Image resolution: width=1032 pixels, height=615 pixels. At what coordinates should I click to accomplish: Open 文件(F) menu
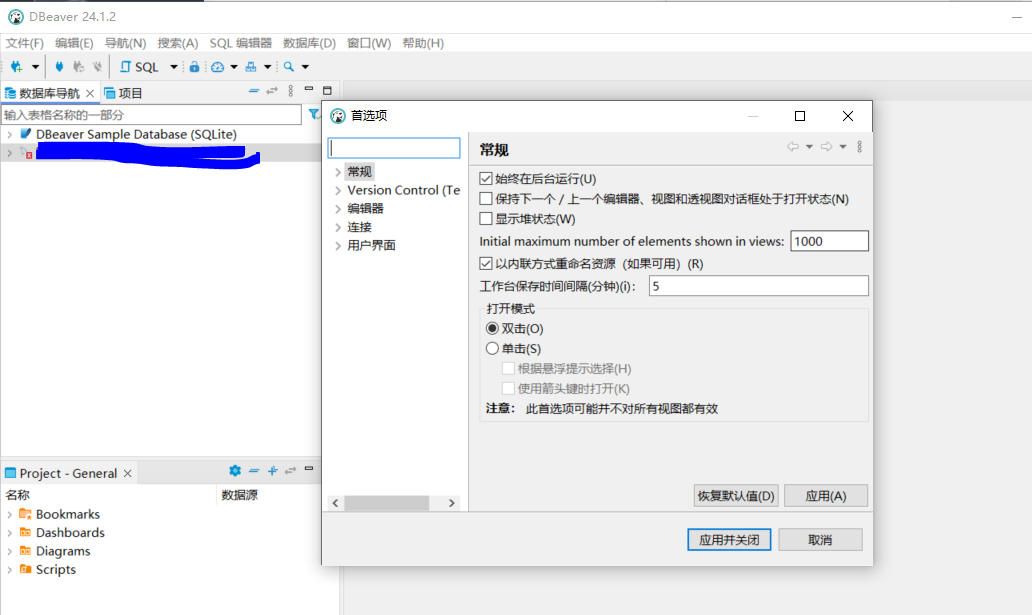[24, 43]
